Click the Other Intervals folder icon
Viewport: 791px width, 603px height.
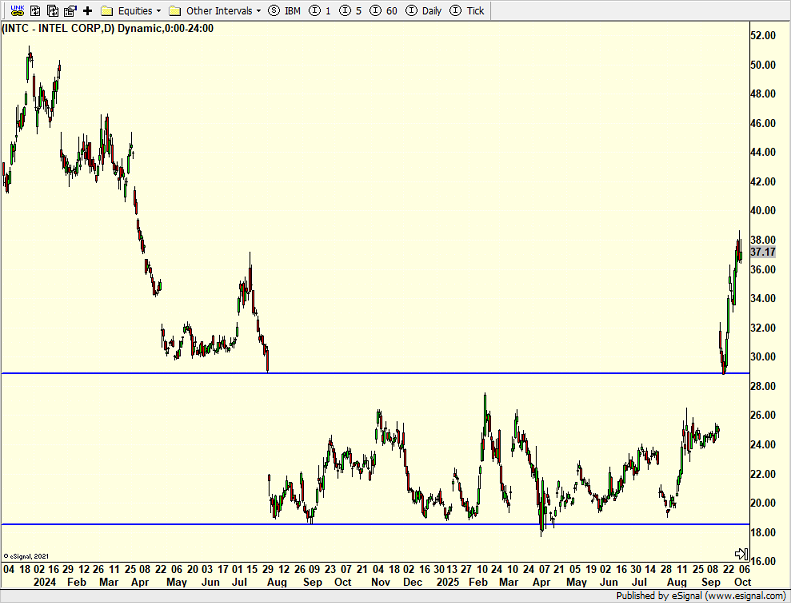tap(175, 10)
